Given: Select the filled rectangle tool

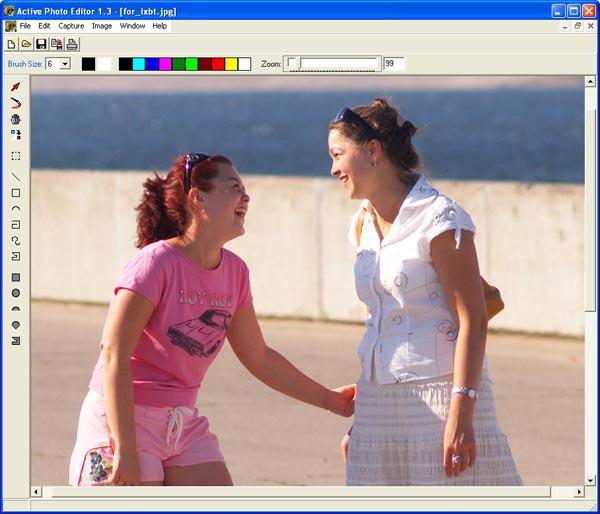Looking at the screenshot, I should pos(15,277).
